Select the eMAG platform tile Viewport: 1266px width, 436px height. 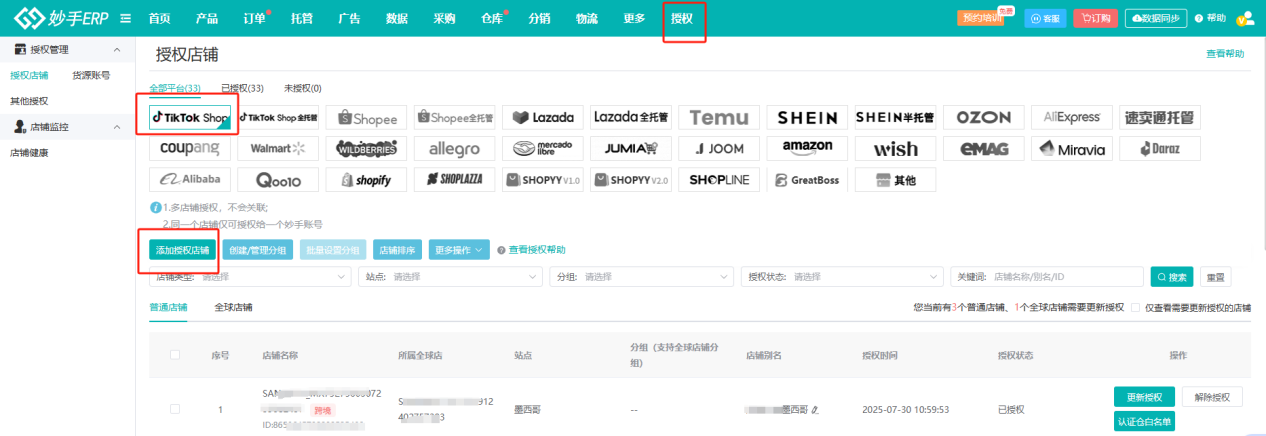(983, 149)
